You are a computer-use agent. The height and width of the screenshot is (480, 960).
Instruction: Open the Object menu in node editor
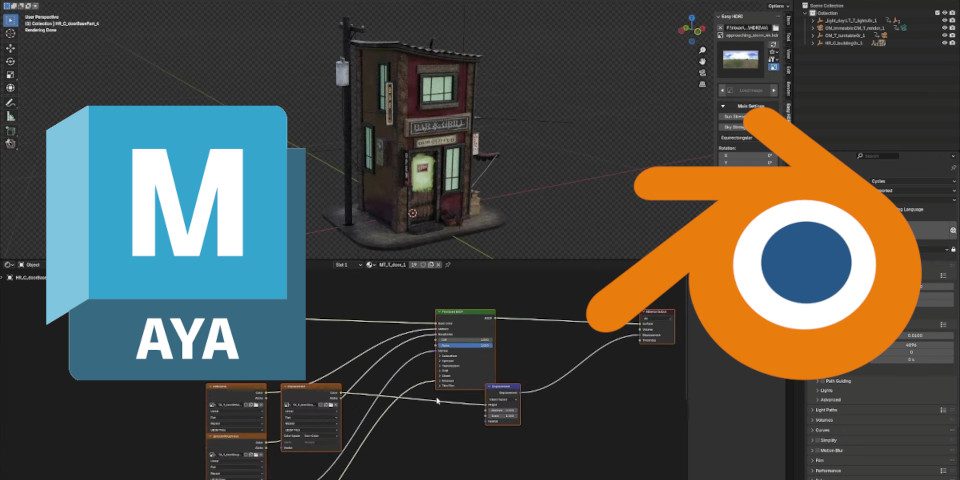(32, 265)
